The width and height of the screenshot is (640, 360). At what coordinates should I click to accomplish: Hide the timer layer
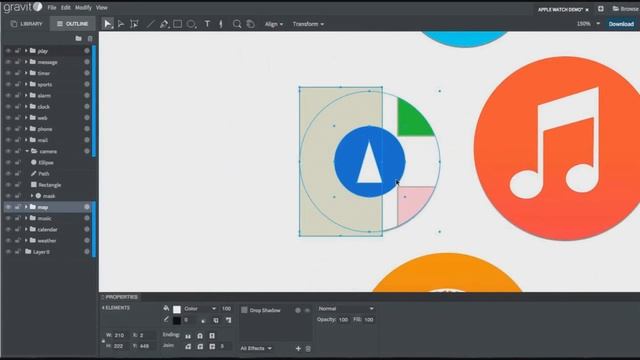point(8,73)
